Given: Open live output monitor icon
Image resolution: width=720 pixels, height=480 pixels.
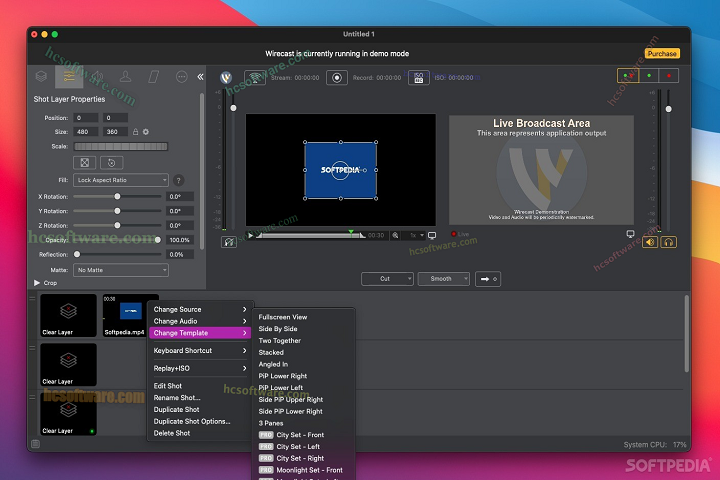Looking at the screenshot, I should coord(630,234).
